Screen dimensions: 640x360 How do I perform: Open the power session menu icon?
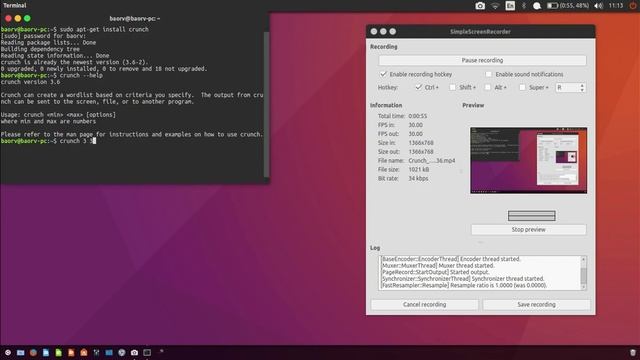pos(633,6)
